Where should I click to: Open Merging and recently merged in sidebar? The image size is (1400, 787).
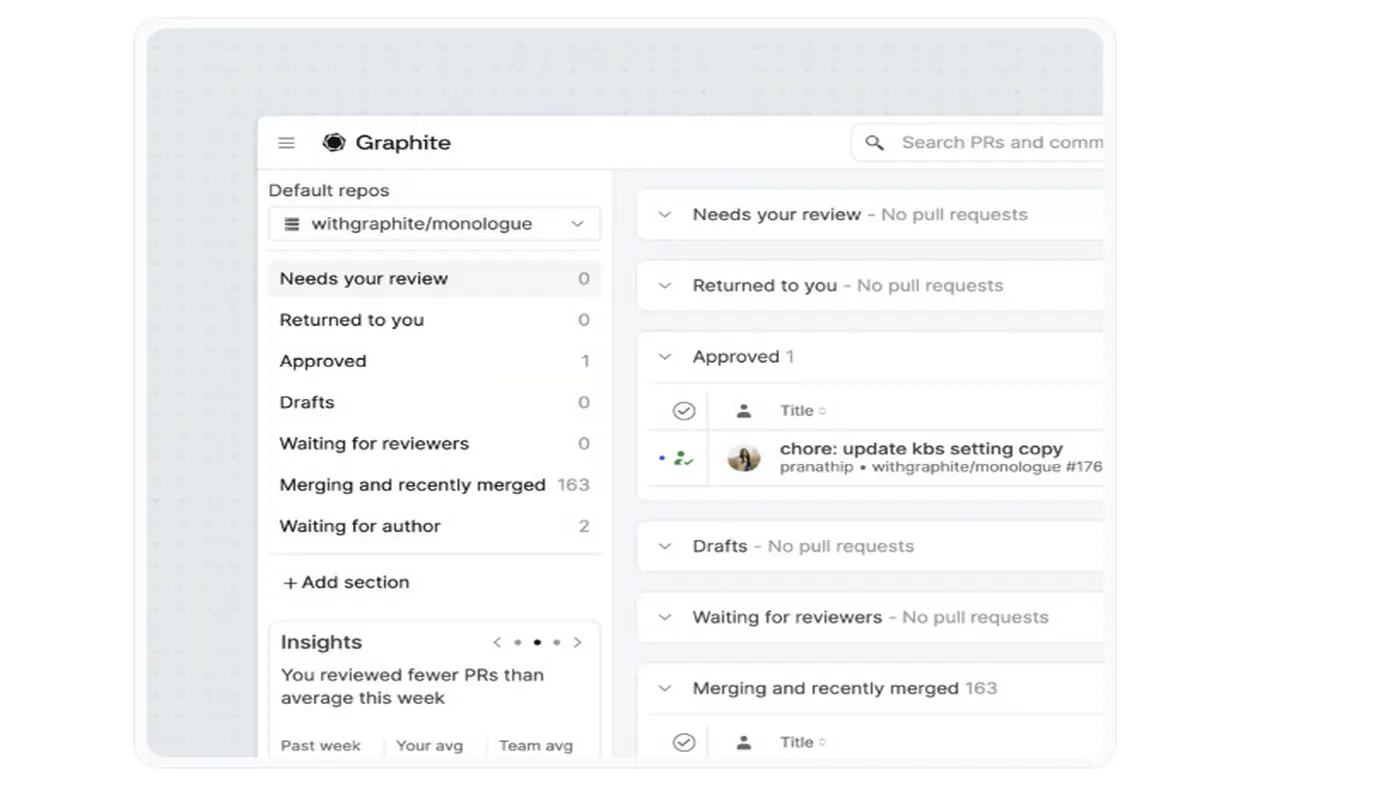[x=434, y=485]
